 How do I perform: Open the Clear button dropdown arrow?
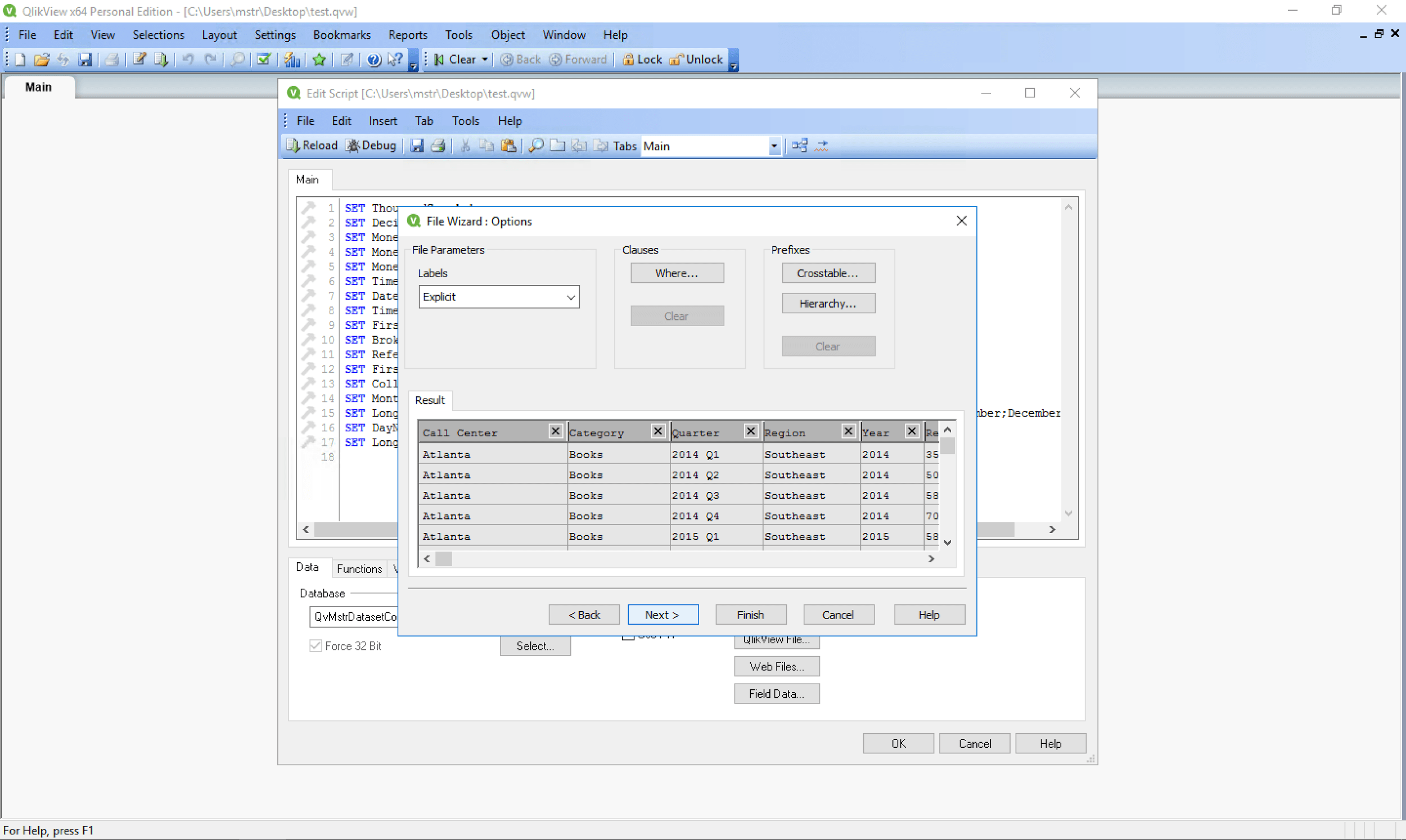click(485, 60)
